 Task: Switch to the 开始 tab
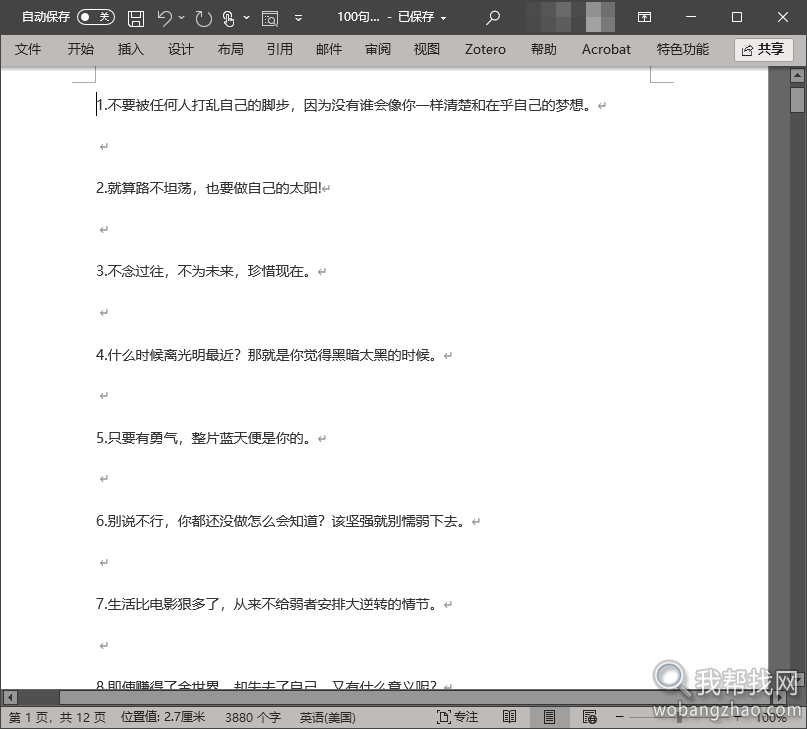coord(81,49)
